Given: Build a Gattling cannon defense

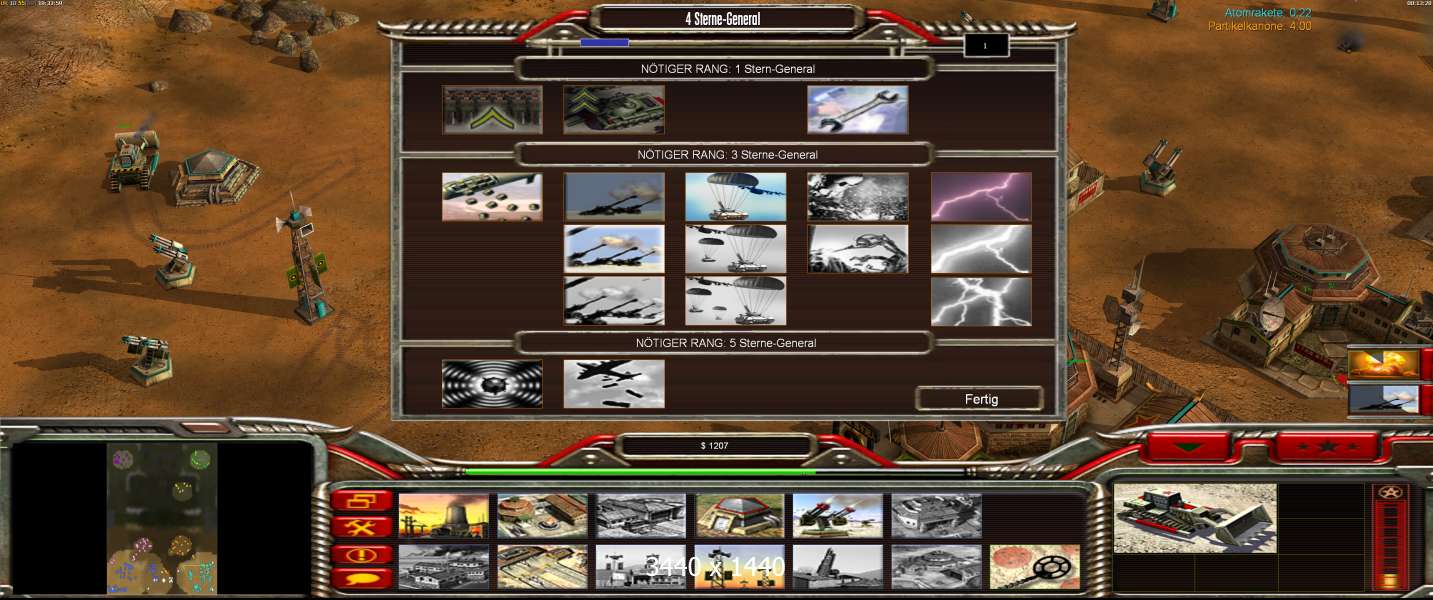Looking at the screenshot, I should 838,516.
